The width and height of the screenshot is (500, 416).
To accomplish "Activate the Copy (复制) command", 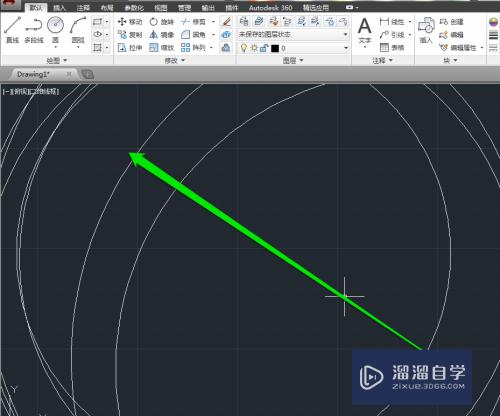I will click(x=130, y=35).
